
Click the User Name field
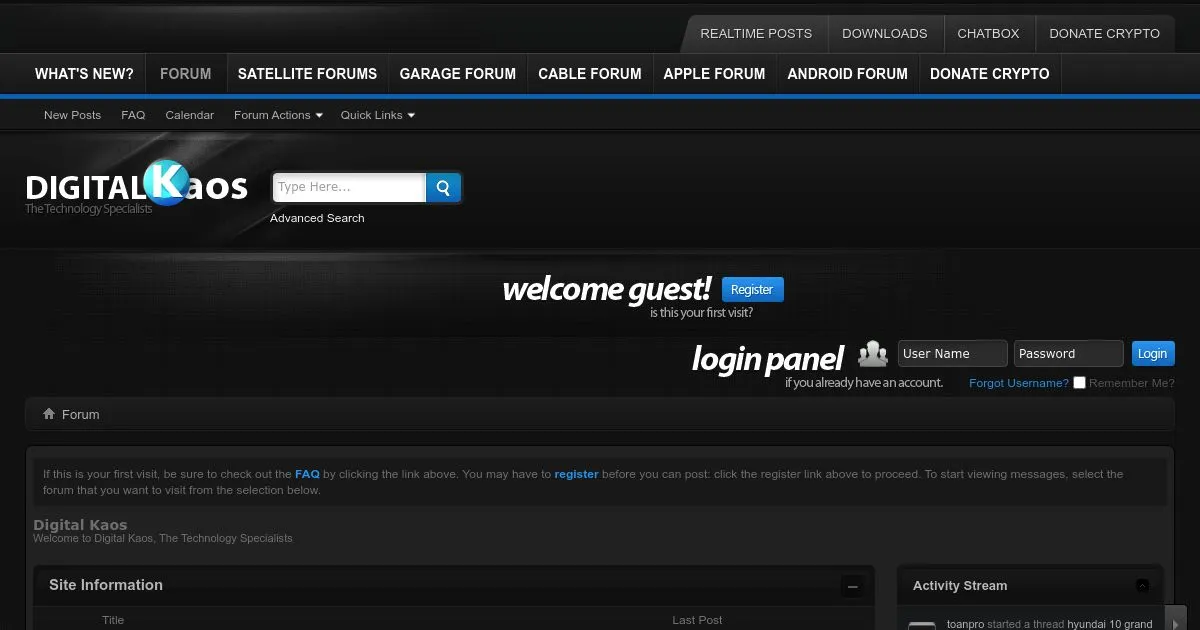tap(952, 353)
